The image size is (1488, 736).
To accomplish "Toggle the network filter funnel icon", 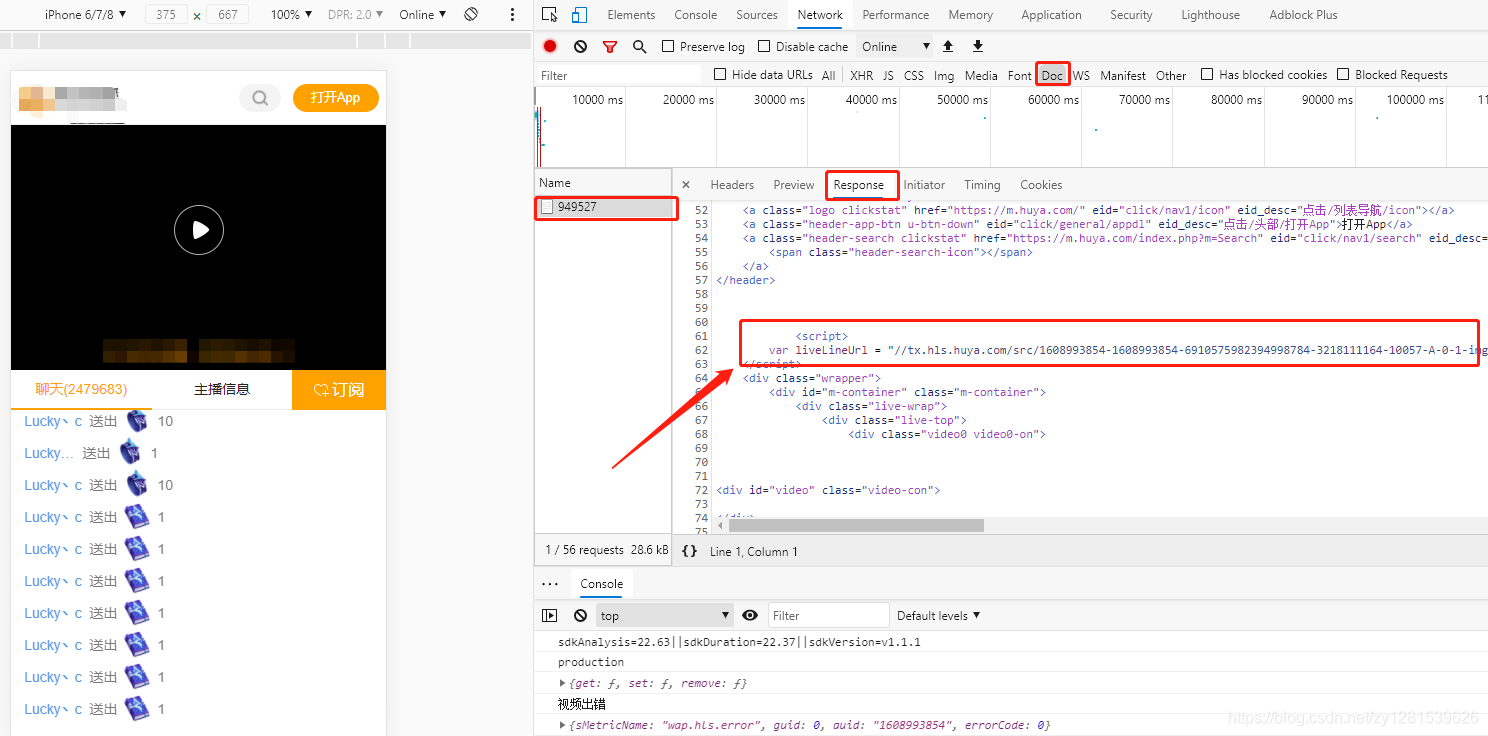I will (x=610, y=47).
